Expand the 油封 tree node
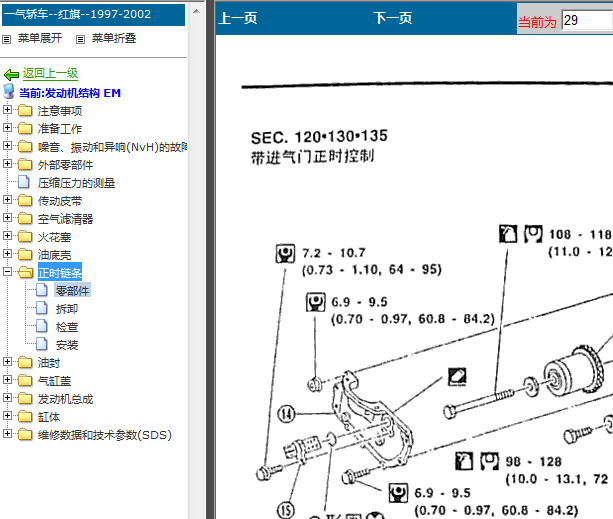 click(x=7, y=362)
